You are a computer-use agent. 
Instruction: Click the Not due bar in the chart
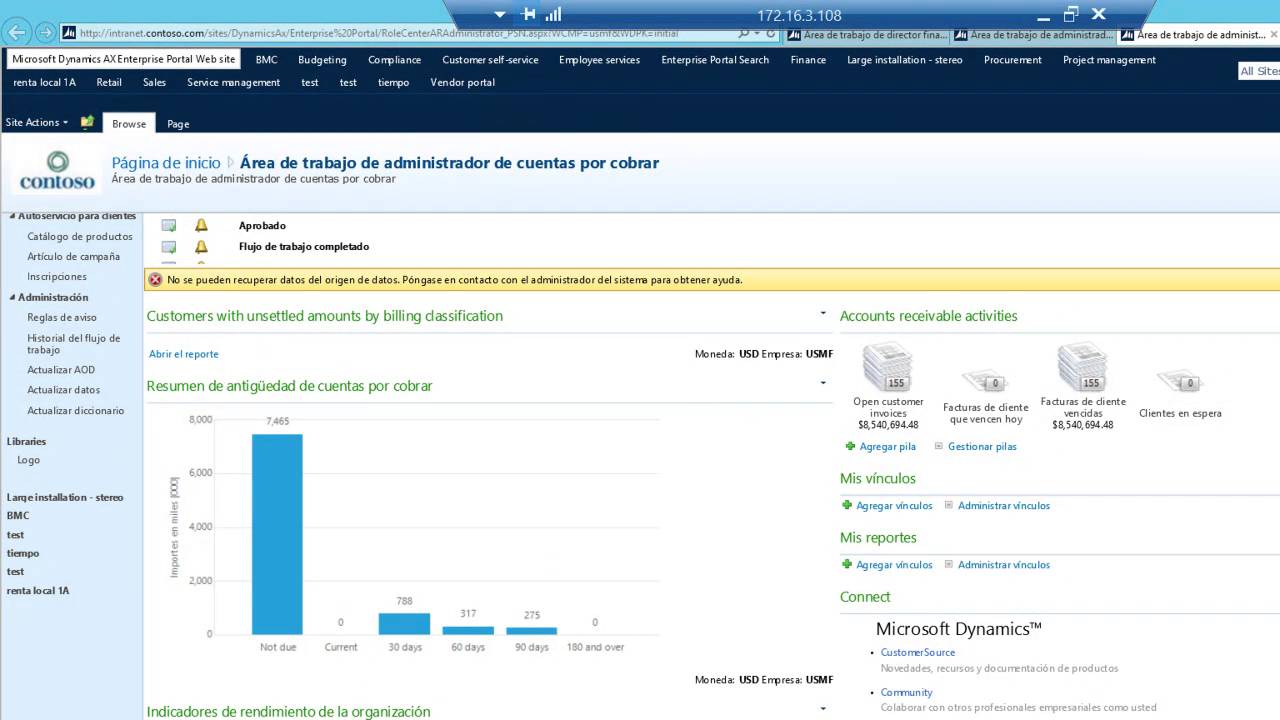pos(277,534)
